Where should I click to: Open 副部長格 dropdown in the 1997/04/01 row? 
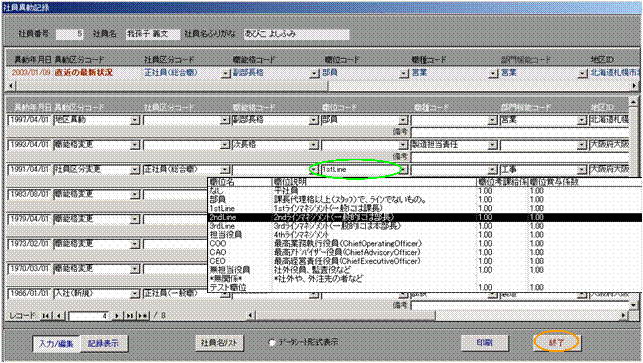[x=314, y=121]
